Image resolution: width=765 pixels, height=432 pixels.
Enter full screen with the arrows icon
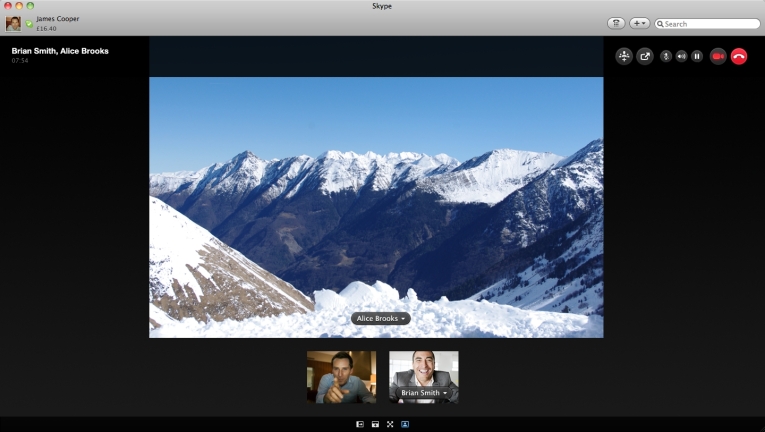click(390, 424)
